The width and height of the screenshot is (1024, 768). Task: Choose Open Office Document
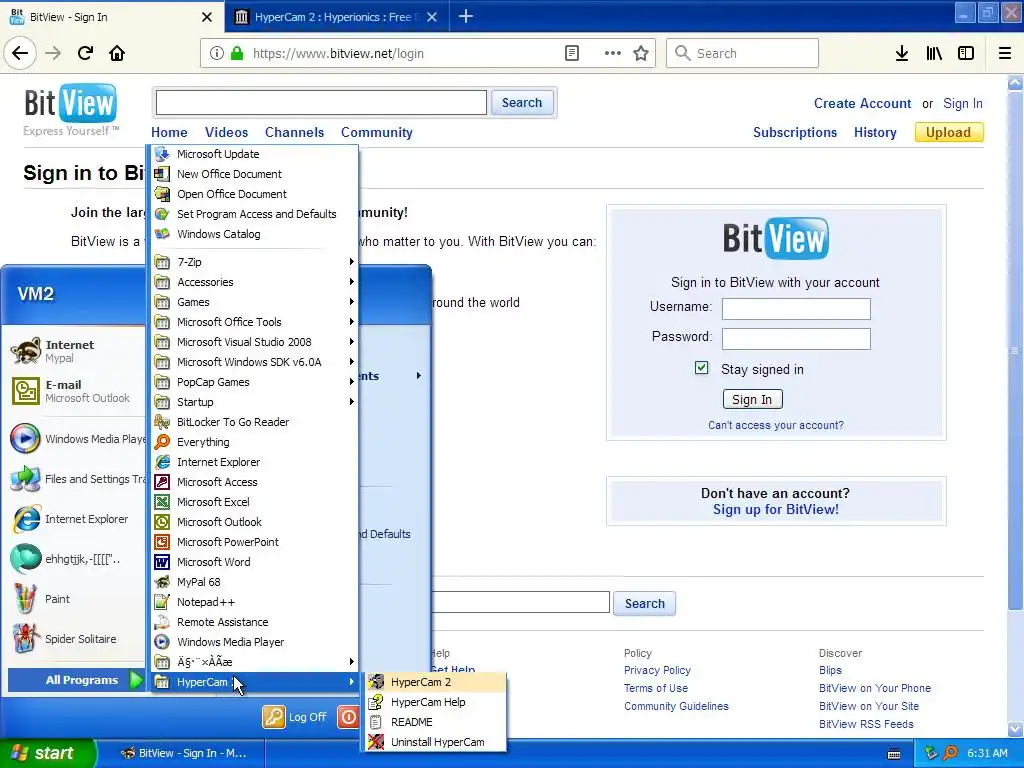tap(255, 194)
